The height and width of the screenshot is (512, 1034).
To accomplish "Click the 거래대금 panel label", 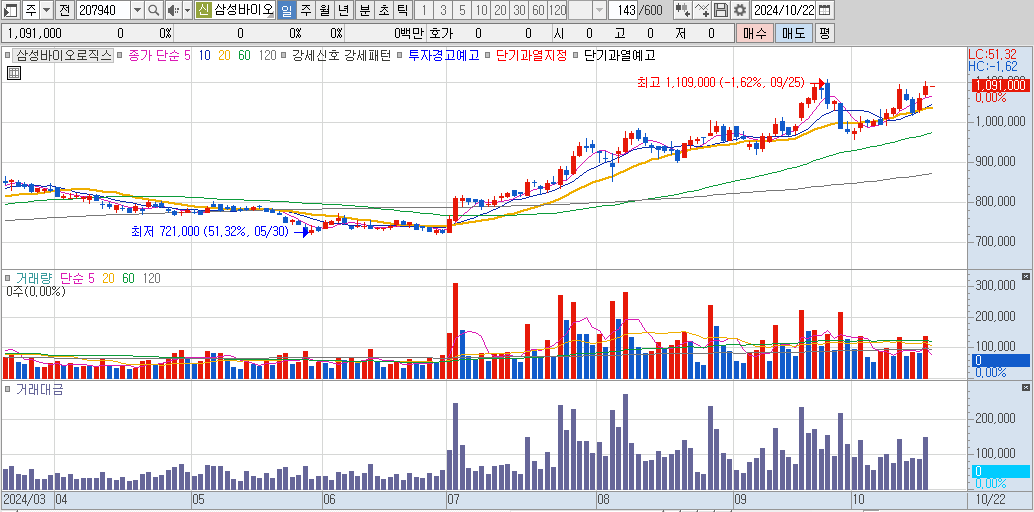I will 40,389.
